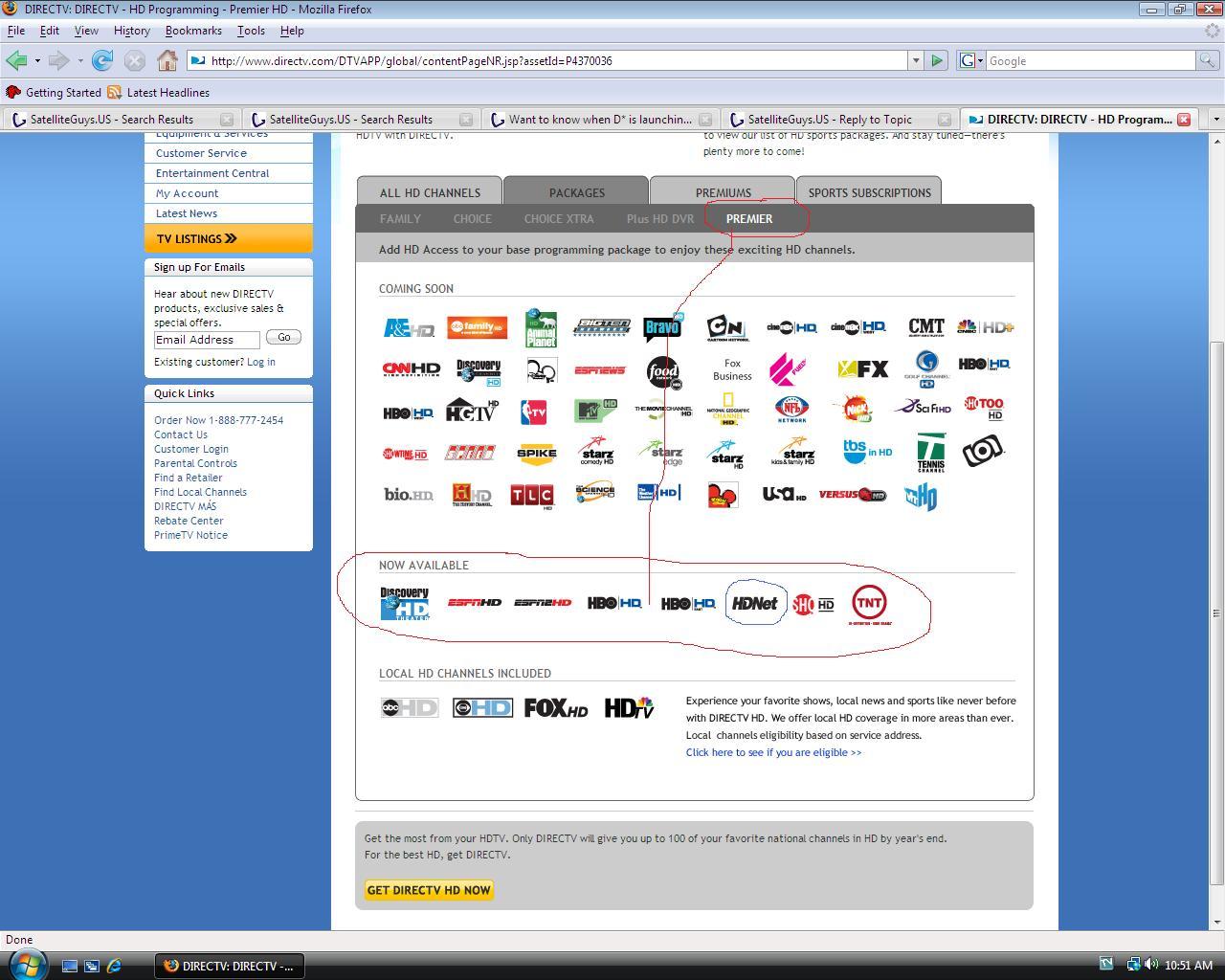
Task: Click the Firefox DIRECTV taskbar button
Action: click(229, 966)
